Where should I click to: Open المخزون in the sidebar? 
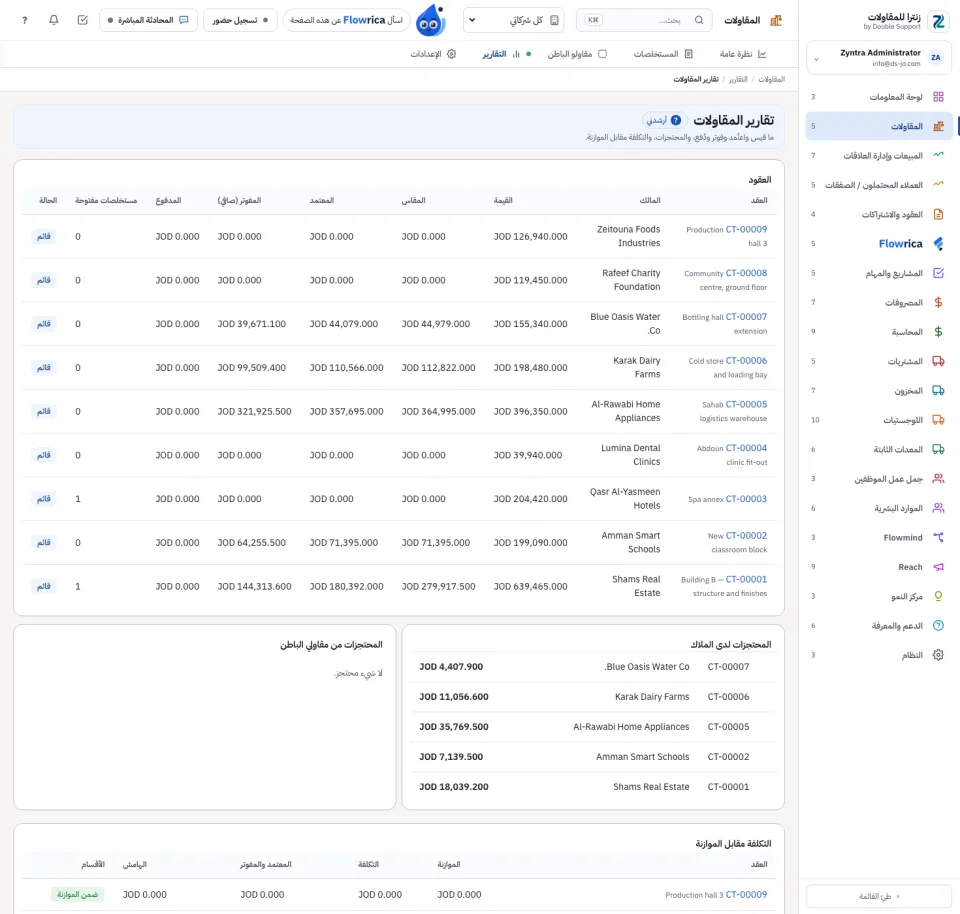coord(879,391)
